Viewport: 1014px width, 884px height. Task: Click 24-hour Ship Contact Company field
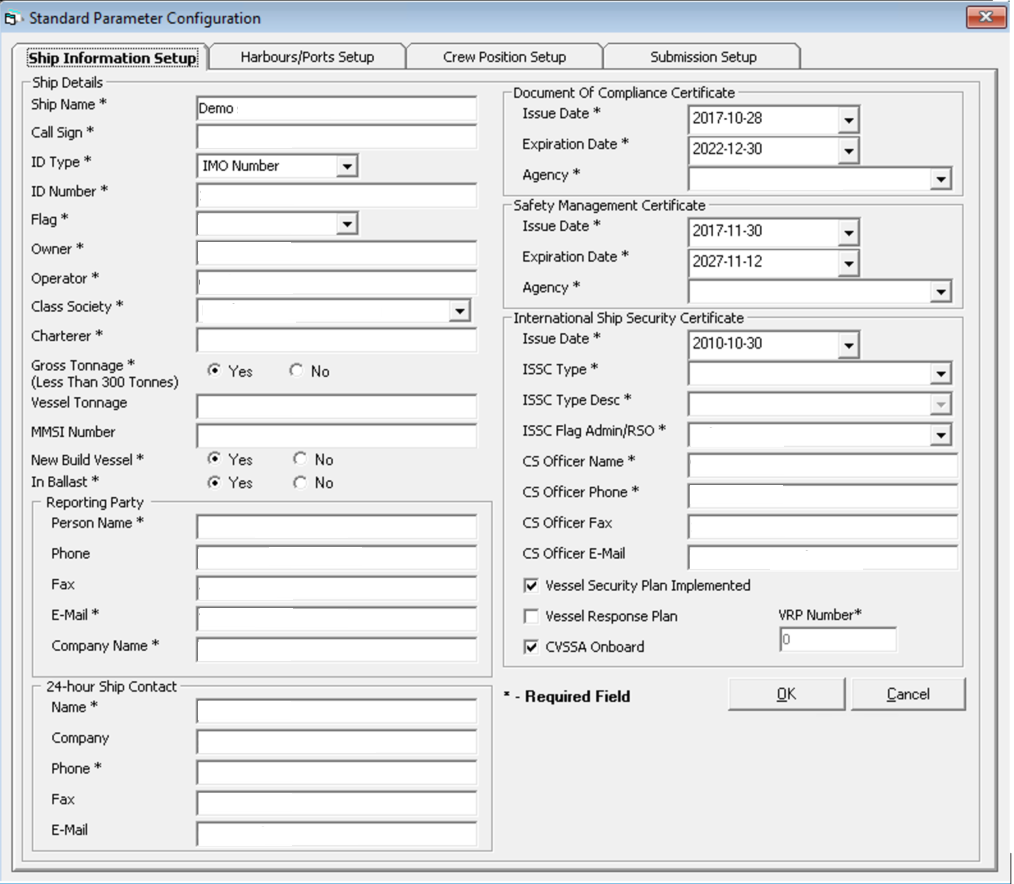pyautogui.click(x=336, y=741)
